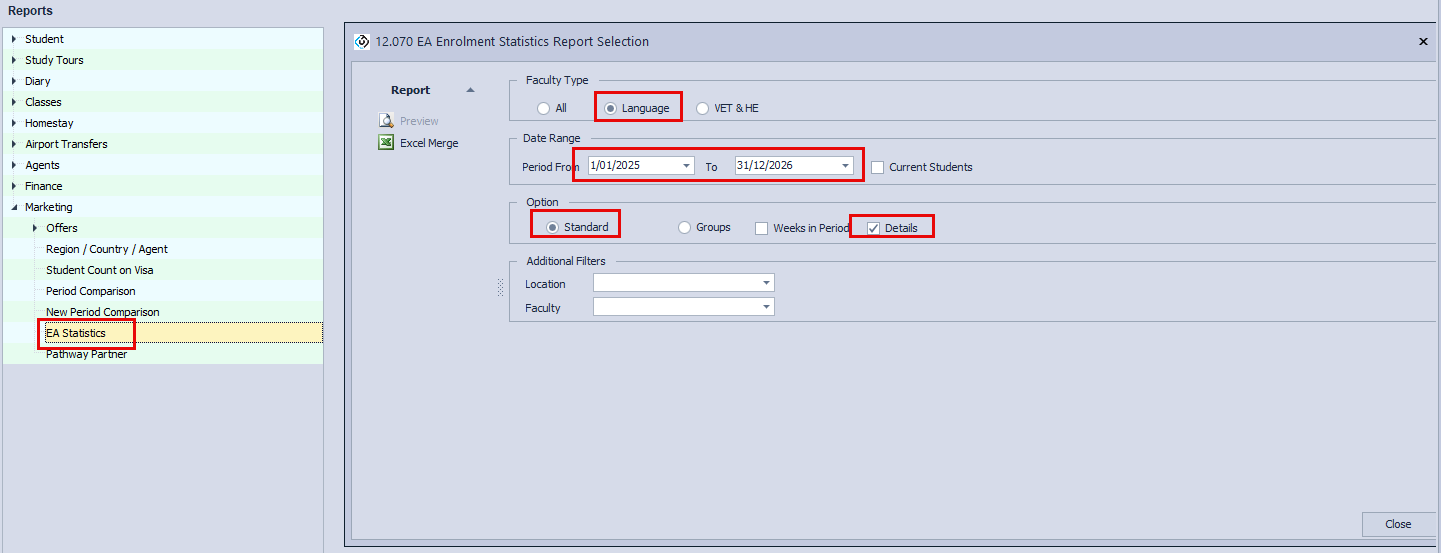Image resolution: width=1441 pixels, height=553 pixels.
Task: Open the Location filter dropdown
Action: pos(765,284)
